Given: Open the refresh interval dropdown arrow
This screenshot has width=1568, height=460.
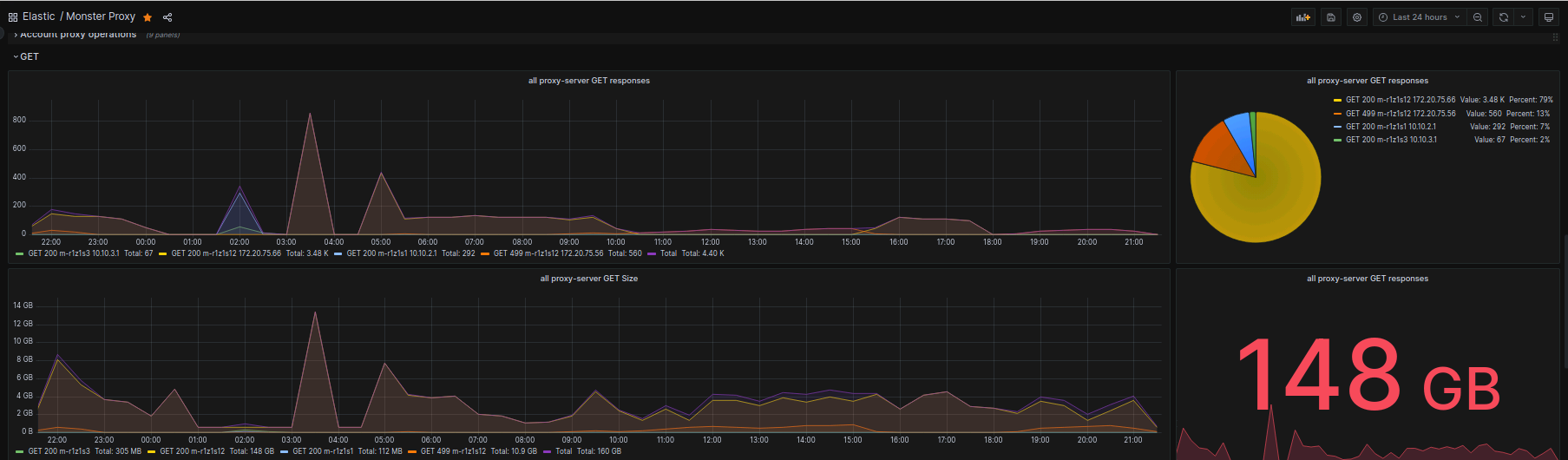Looking at the screenshot, I should [1523, 17].
